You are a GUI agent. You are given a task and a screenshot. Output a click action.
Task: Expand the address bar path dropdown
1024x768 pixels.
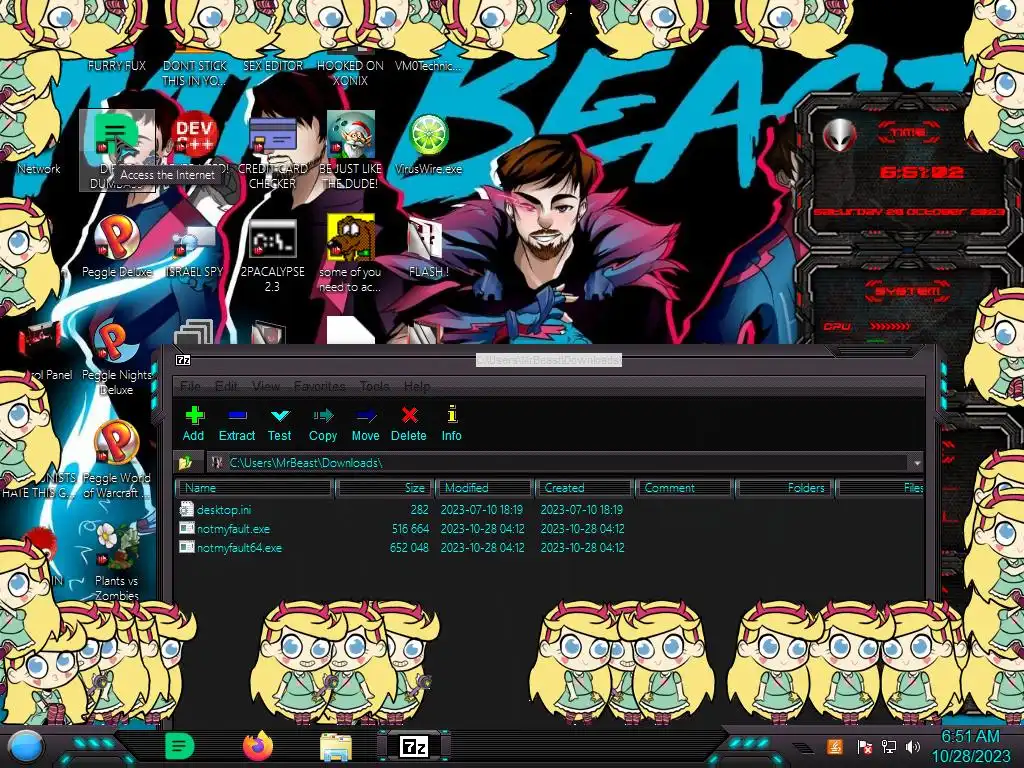[x=917, y=463]
